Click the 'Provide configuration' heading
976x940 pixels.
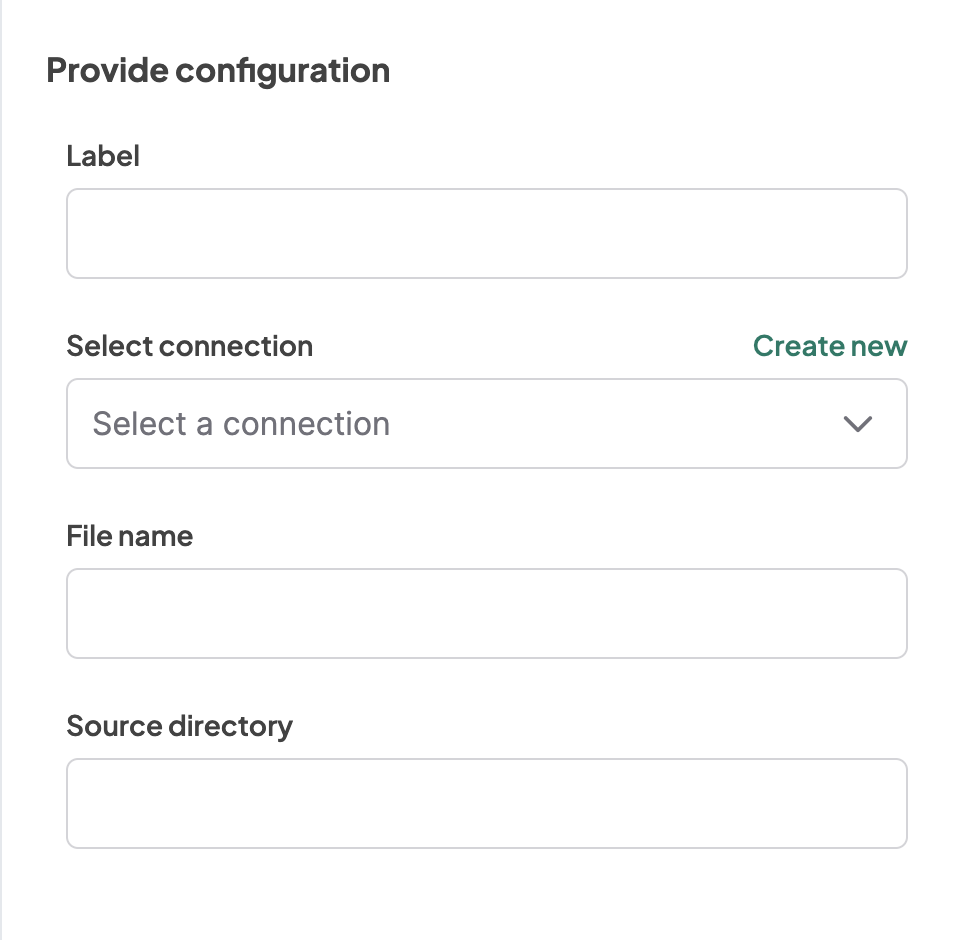(x=218, y=71)
